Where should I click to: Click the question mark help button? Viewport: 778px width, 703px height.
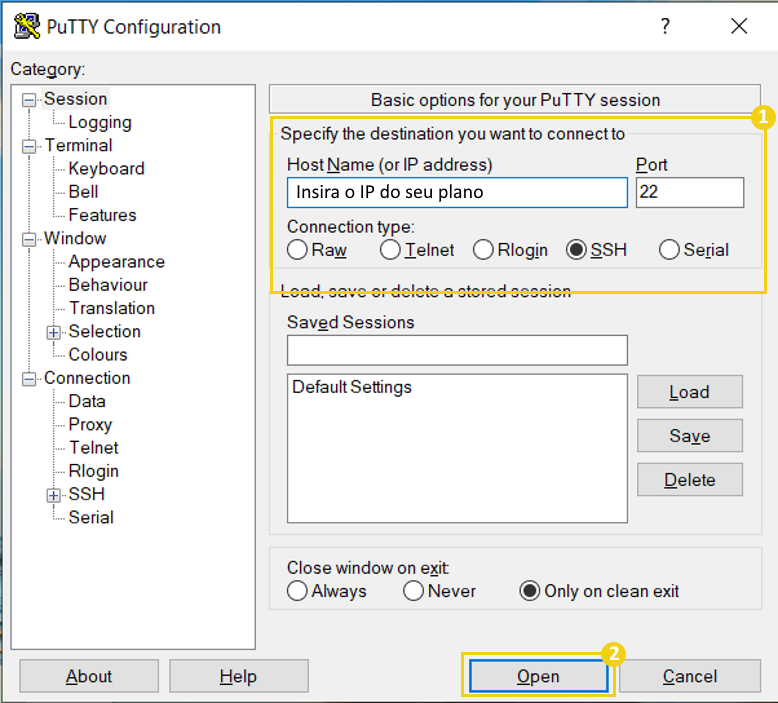click(x=665, y=26)
